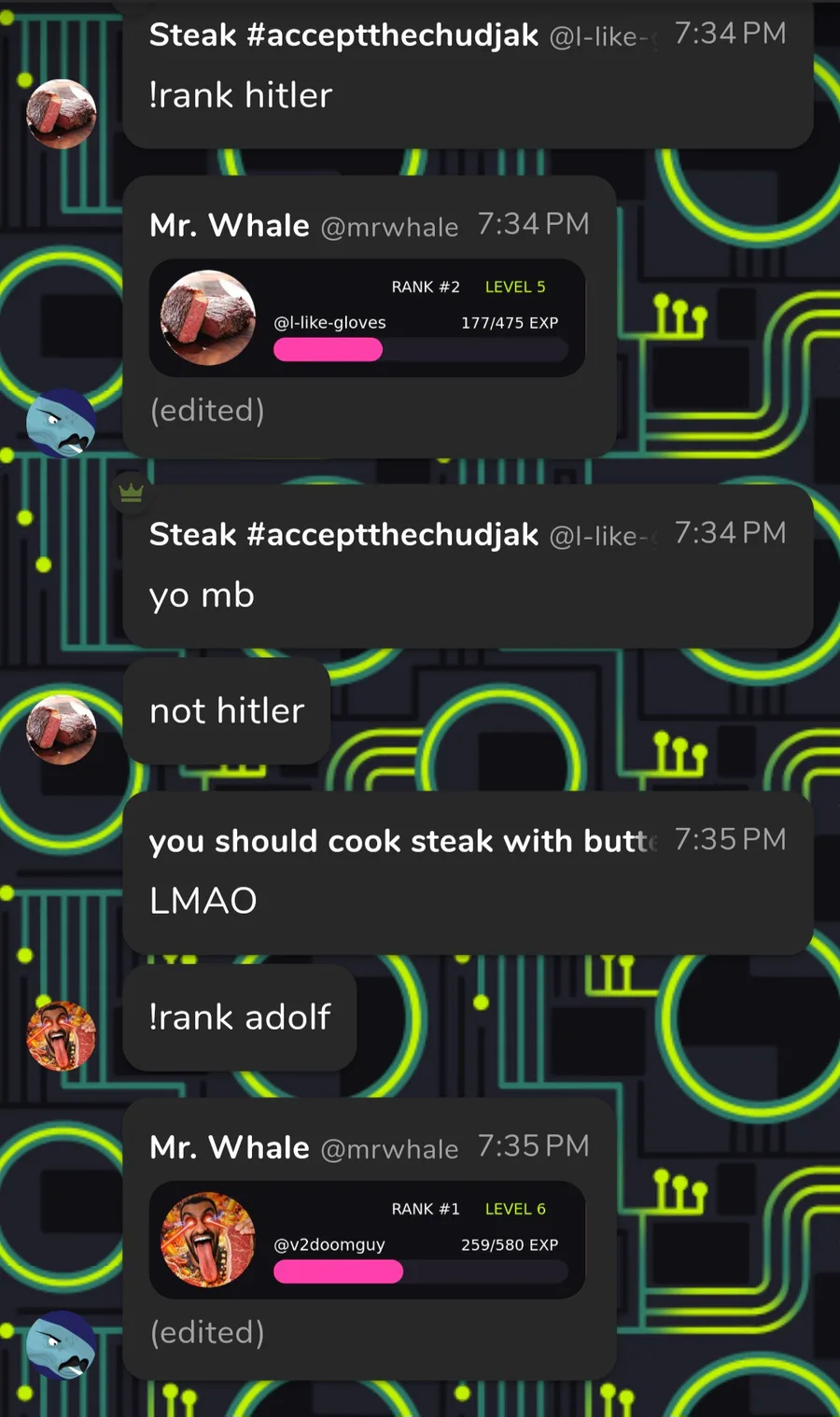Tap the "!rank adolf" message bubble
Image resolution: width=840 pixels, height=1417 pixels.
240,1017
